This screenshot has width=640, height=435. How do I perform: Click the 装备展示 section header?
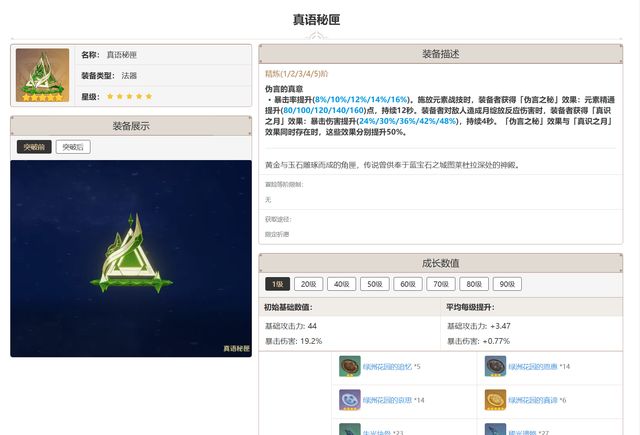coord(131,126)
